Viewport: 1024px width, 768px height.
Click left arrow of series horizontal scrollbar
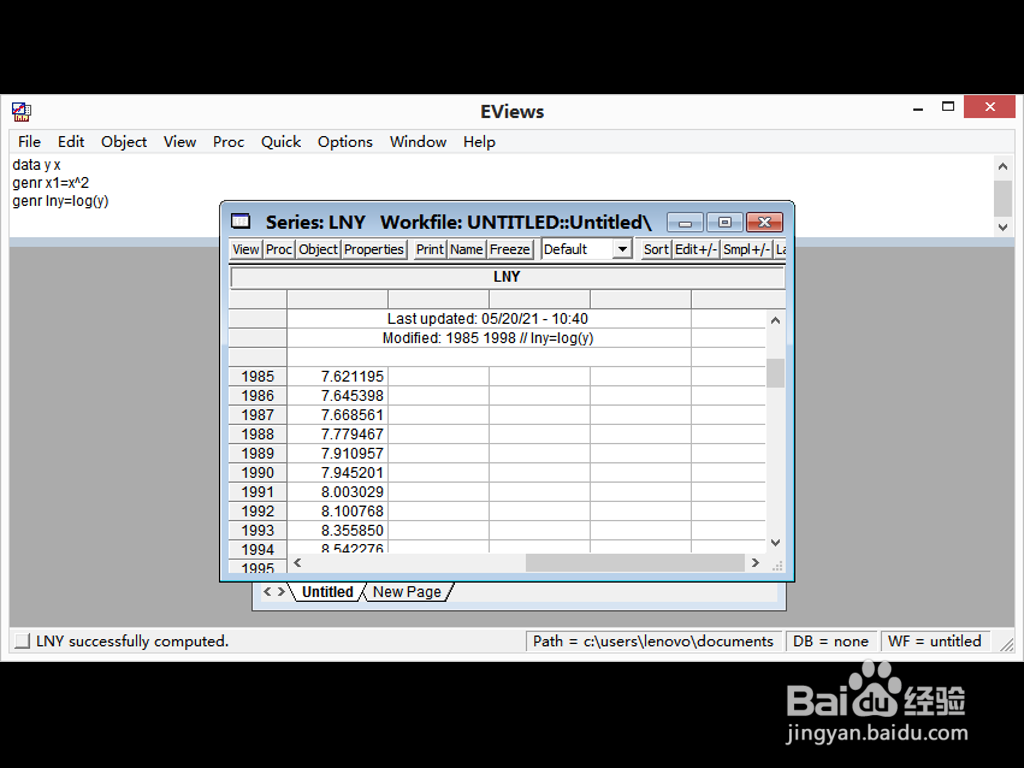pos(298,562)
